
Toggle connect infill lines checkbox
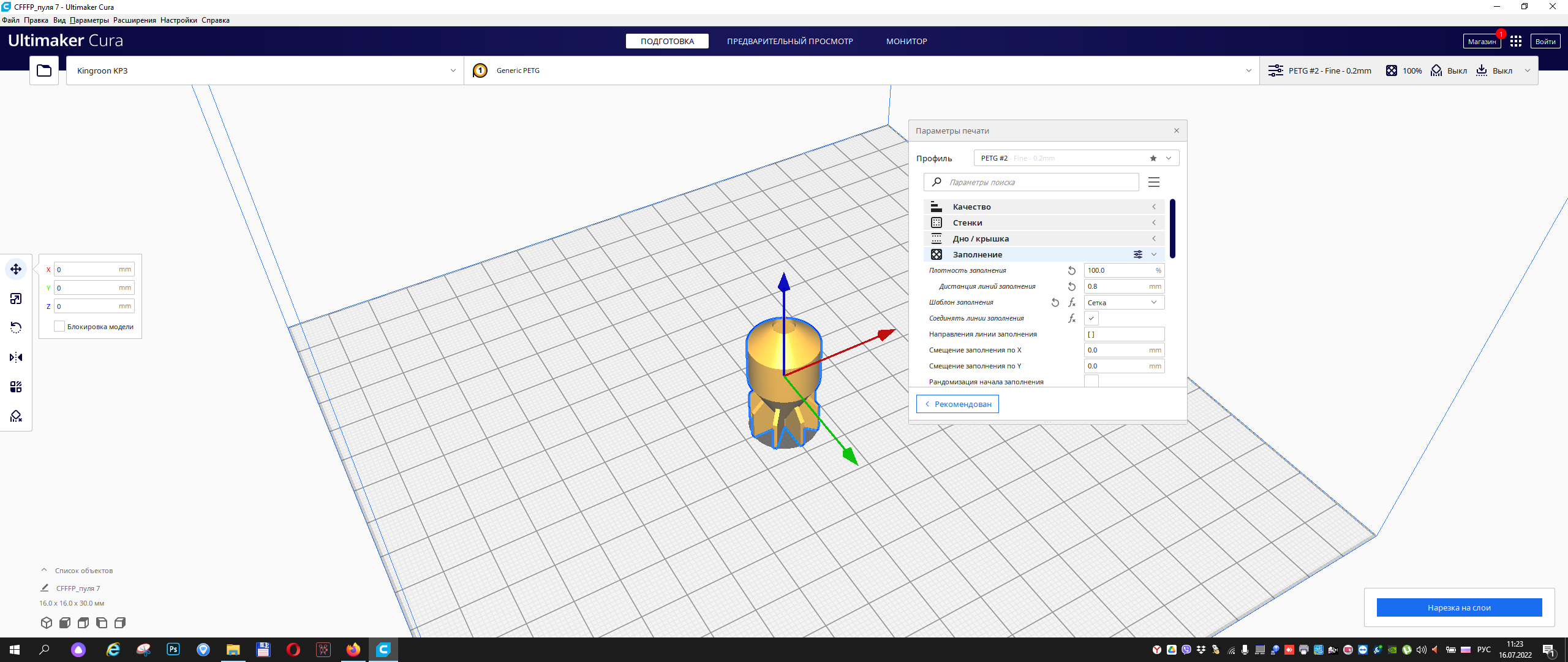[1091, 318]
